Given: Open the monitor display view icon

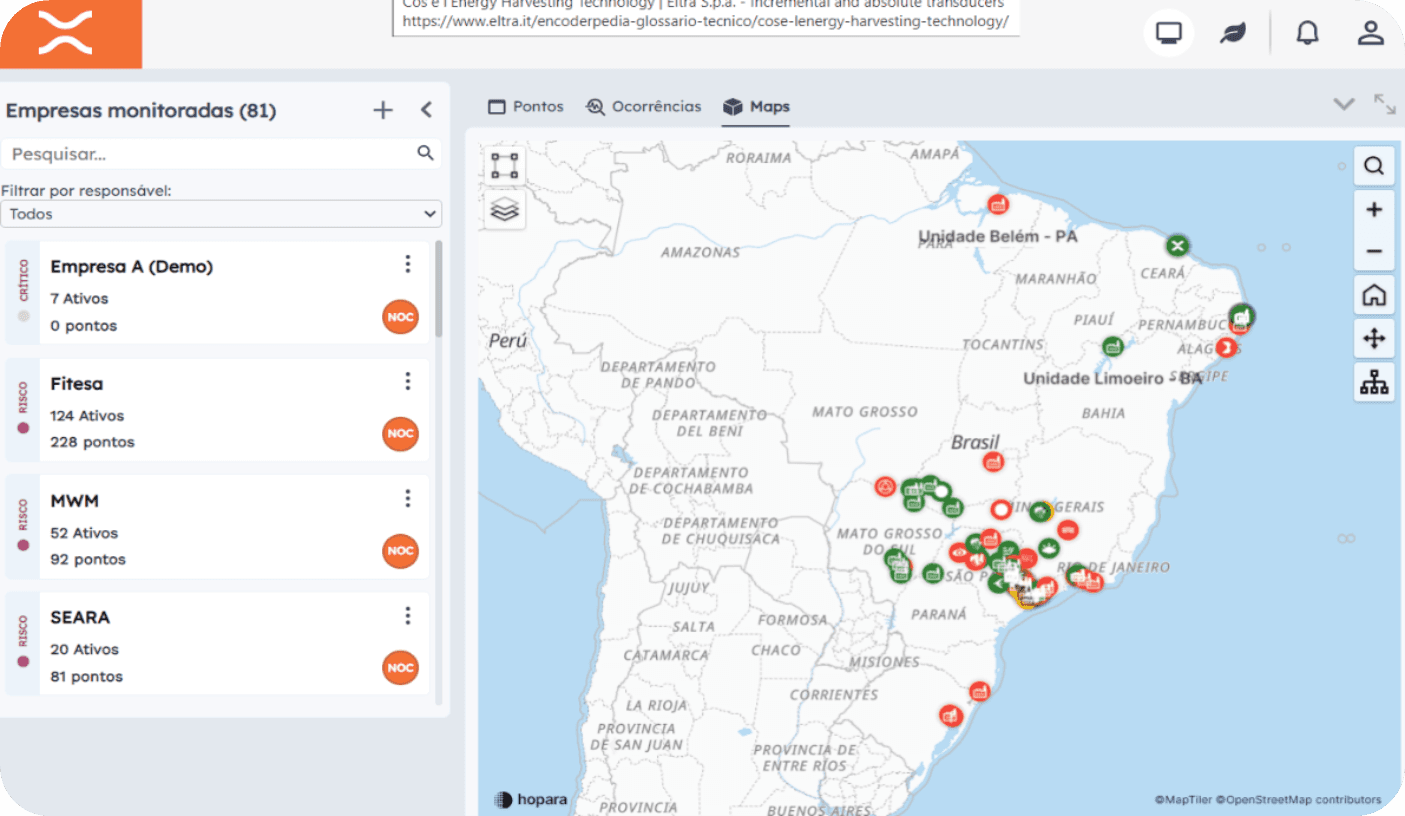Looking at the screenshot, I should (1168, 33).
